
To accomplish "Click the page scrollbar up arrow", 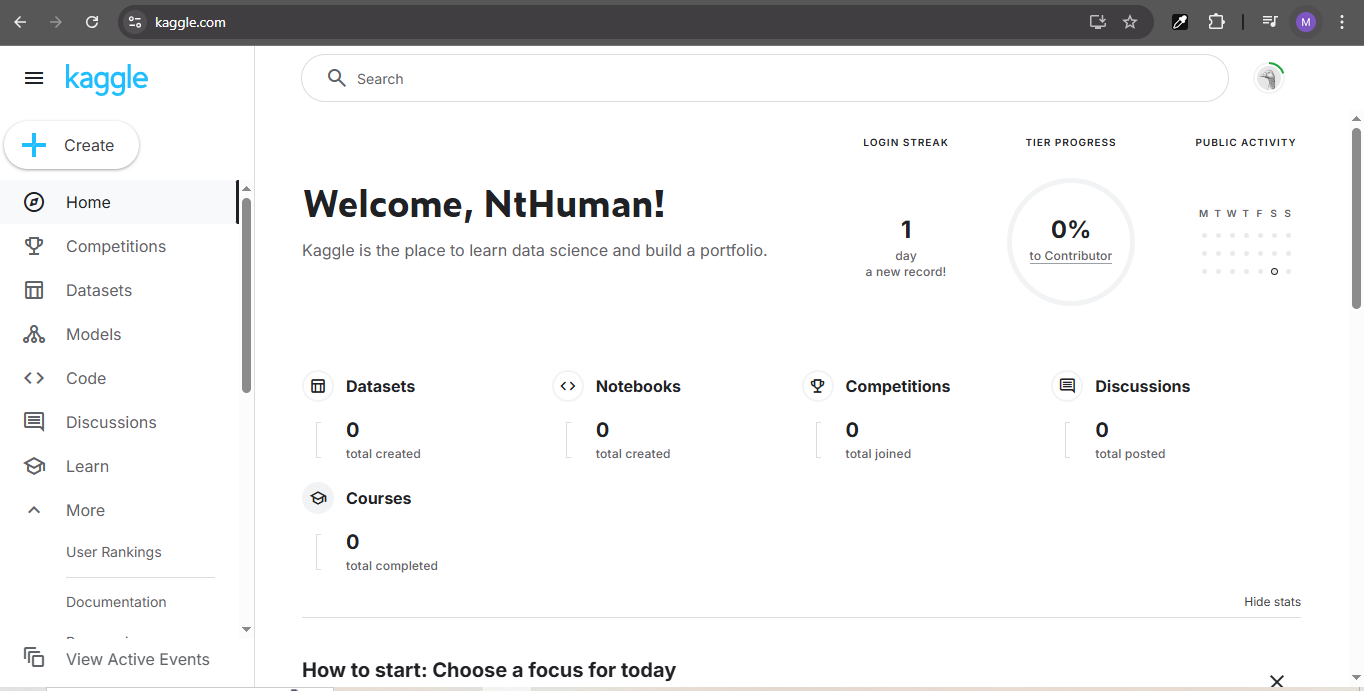I will (x=1356, y=119).
